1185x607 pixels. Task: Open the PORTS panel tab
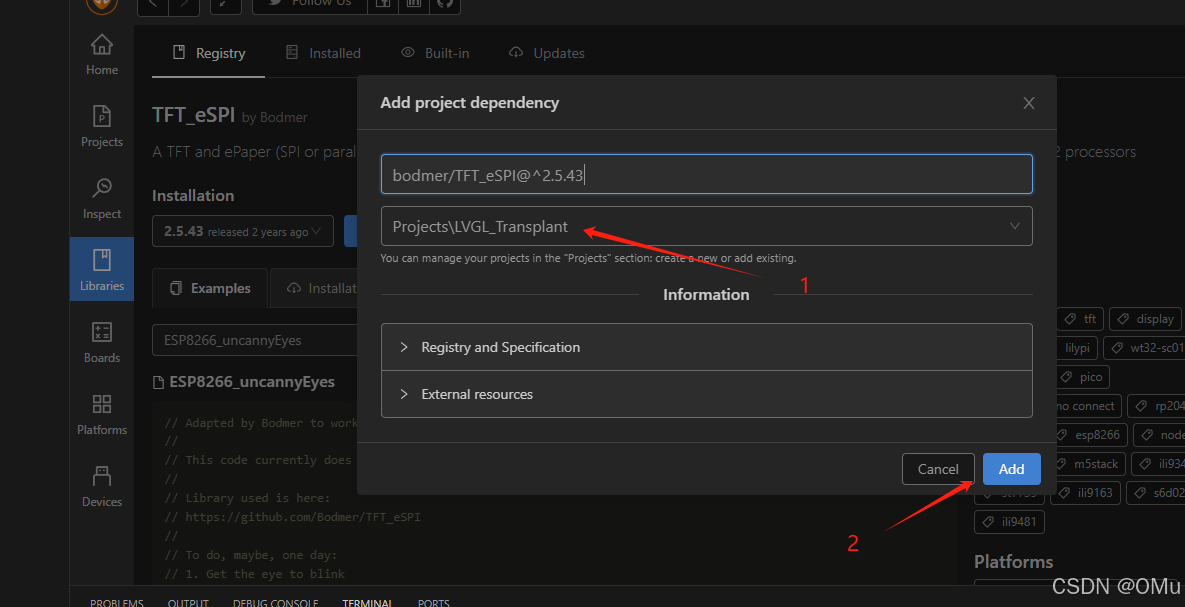tap(434, 602)
